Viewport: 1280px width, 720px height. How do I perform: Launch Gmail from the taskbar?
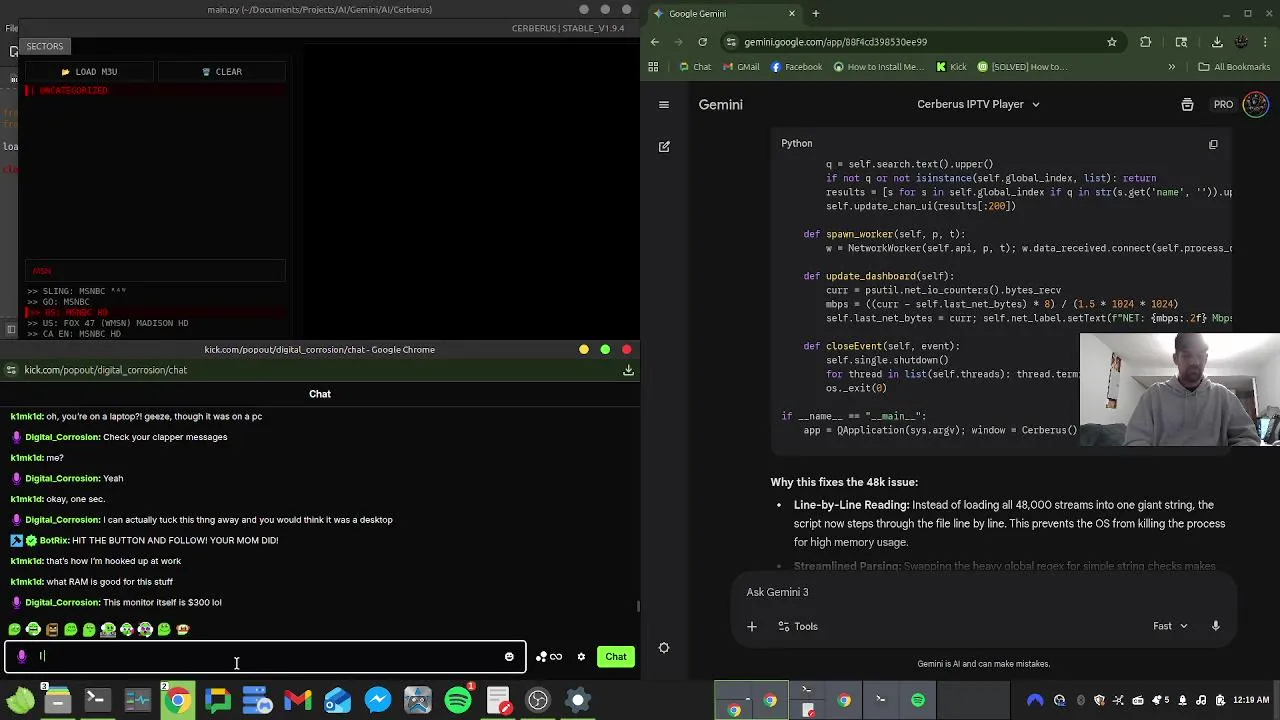coord(298,700)
